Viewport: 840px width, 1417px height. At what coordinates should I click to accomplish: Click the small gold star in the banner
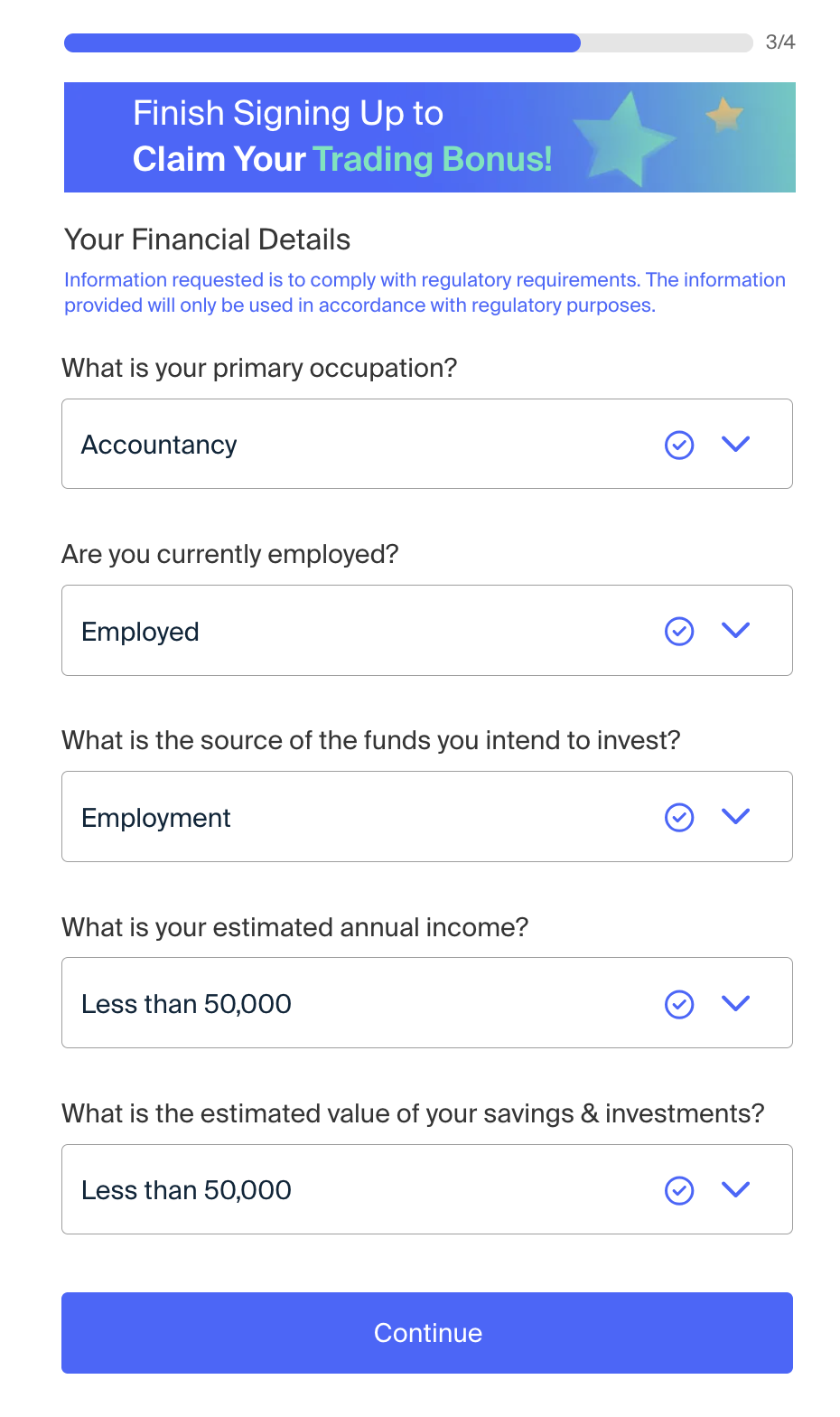click(723, 115)
